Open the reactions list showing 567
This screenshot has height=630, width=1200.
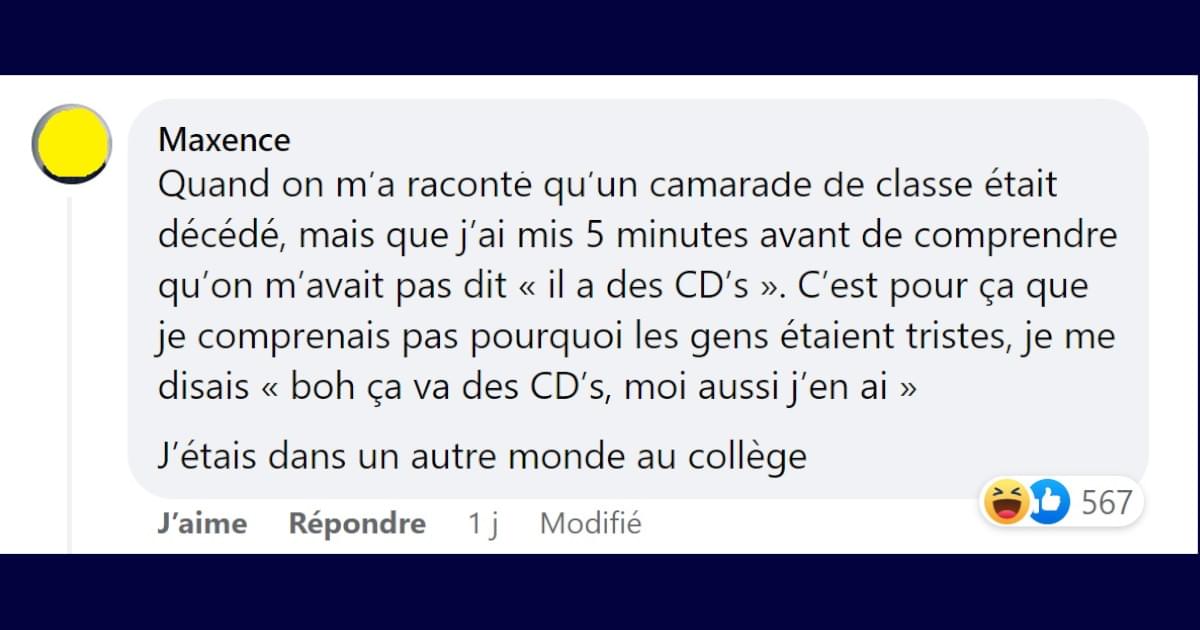[1107, 502]
